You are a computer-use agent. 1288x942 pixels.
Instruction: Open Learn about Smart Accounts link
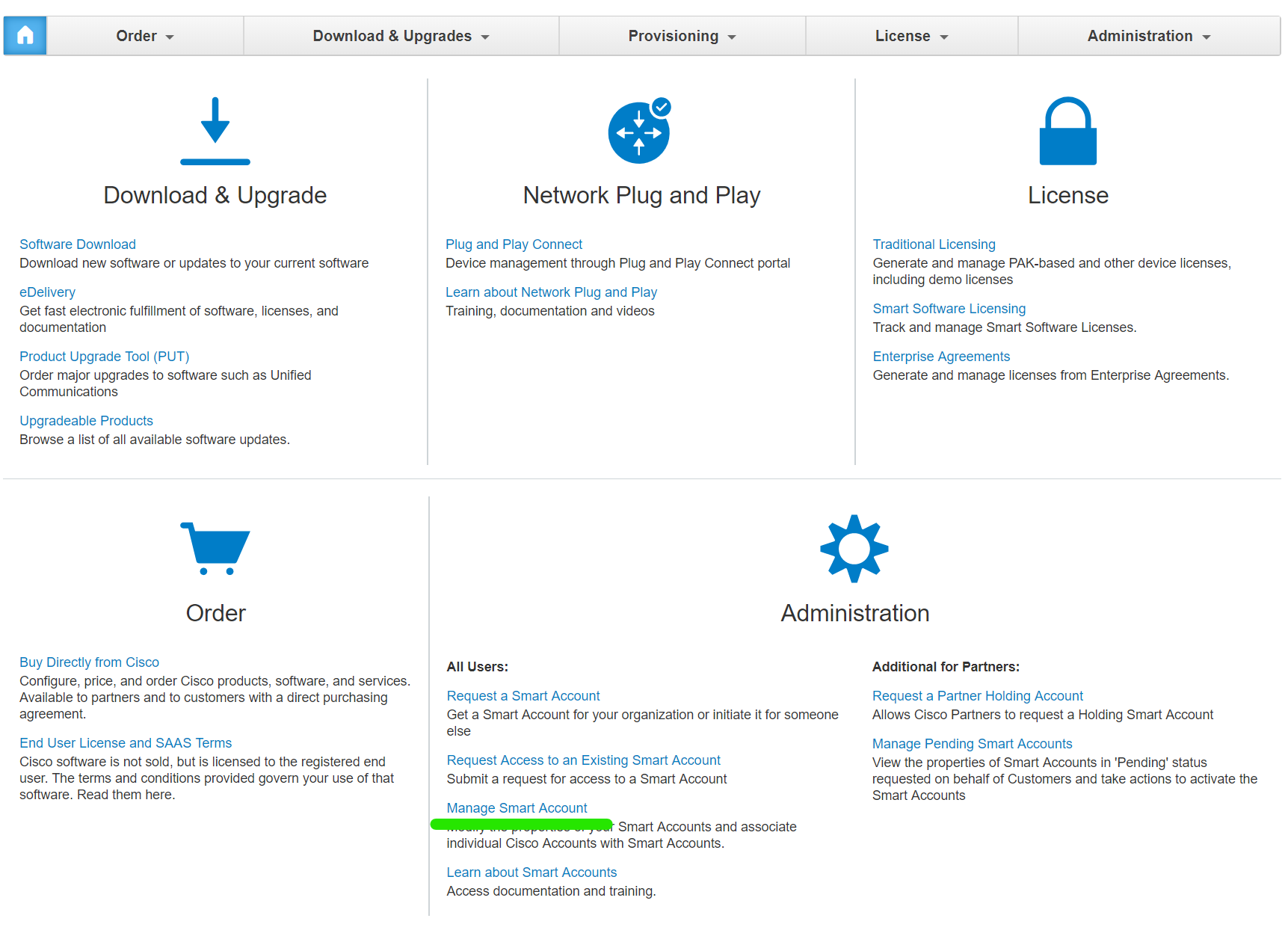[531, 872]
